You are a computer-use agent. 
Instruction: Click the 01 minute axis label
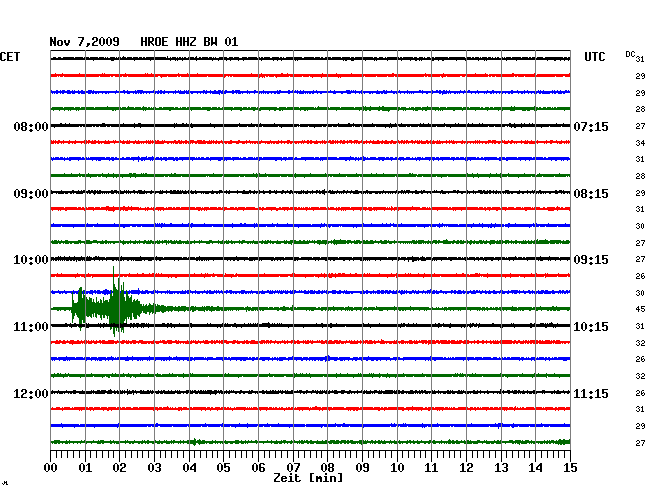click(x=85, y=467)
